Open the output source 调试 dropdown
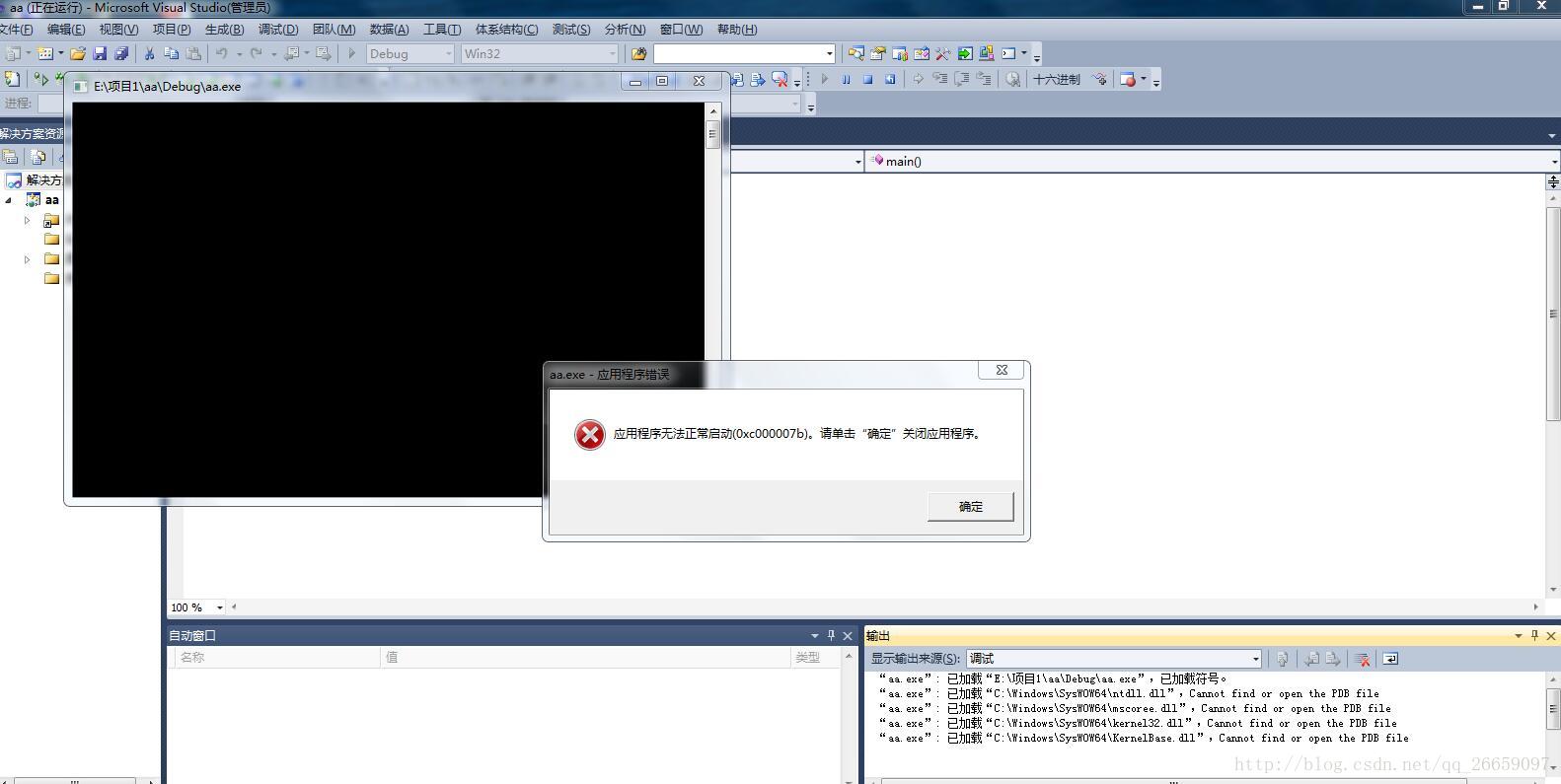Screen dimensions: 1561x784 1255,659
